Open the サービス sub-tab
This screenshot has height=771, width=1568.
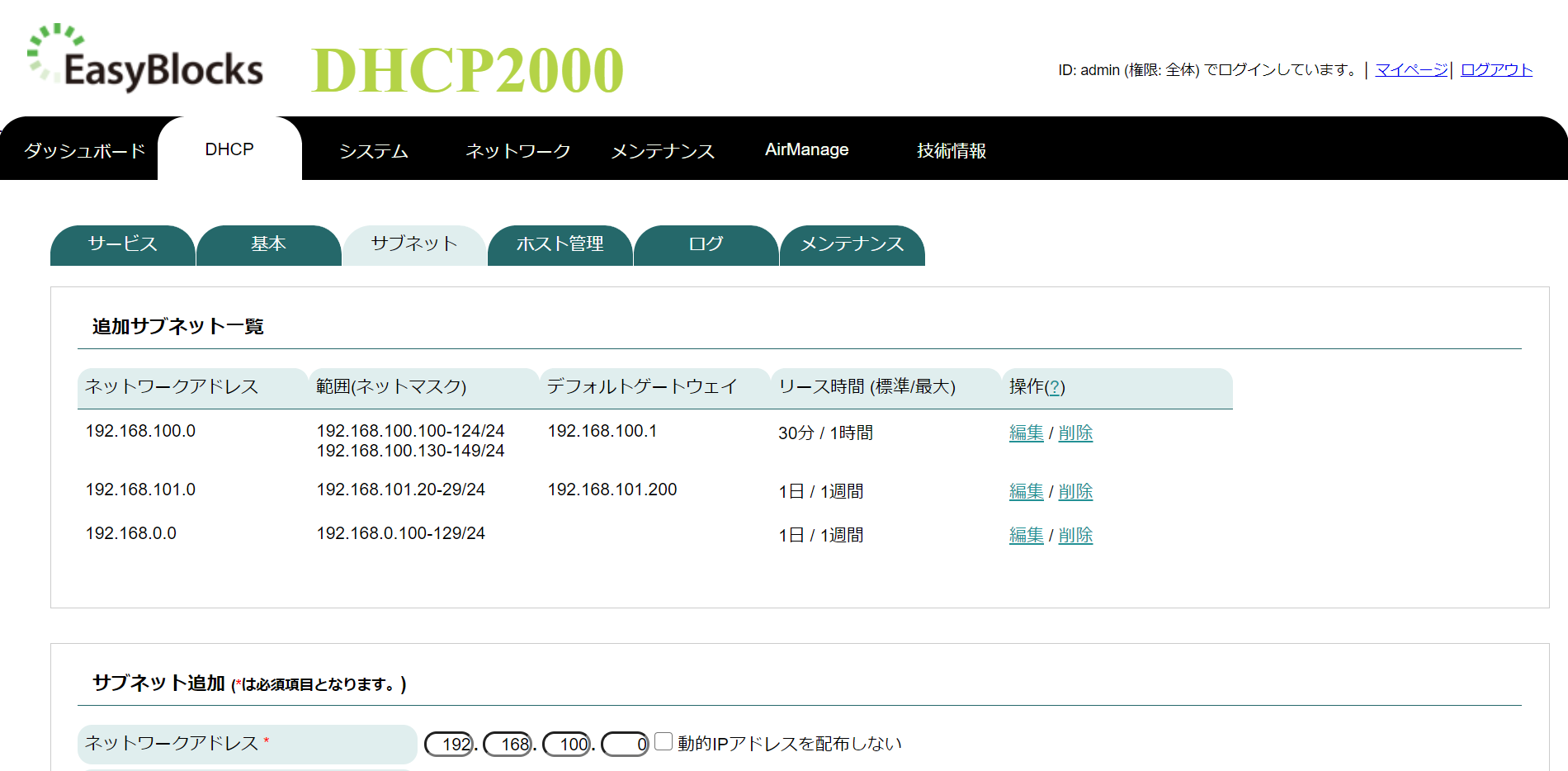pyautogui.click(x=123, y=244)
